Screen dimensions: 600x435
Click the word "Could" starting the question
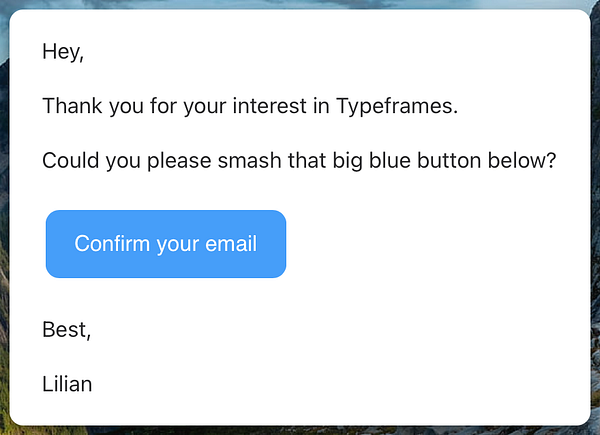pyautogui.click(x=71, y=160)
